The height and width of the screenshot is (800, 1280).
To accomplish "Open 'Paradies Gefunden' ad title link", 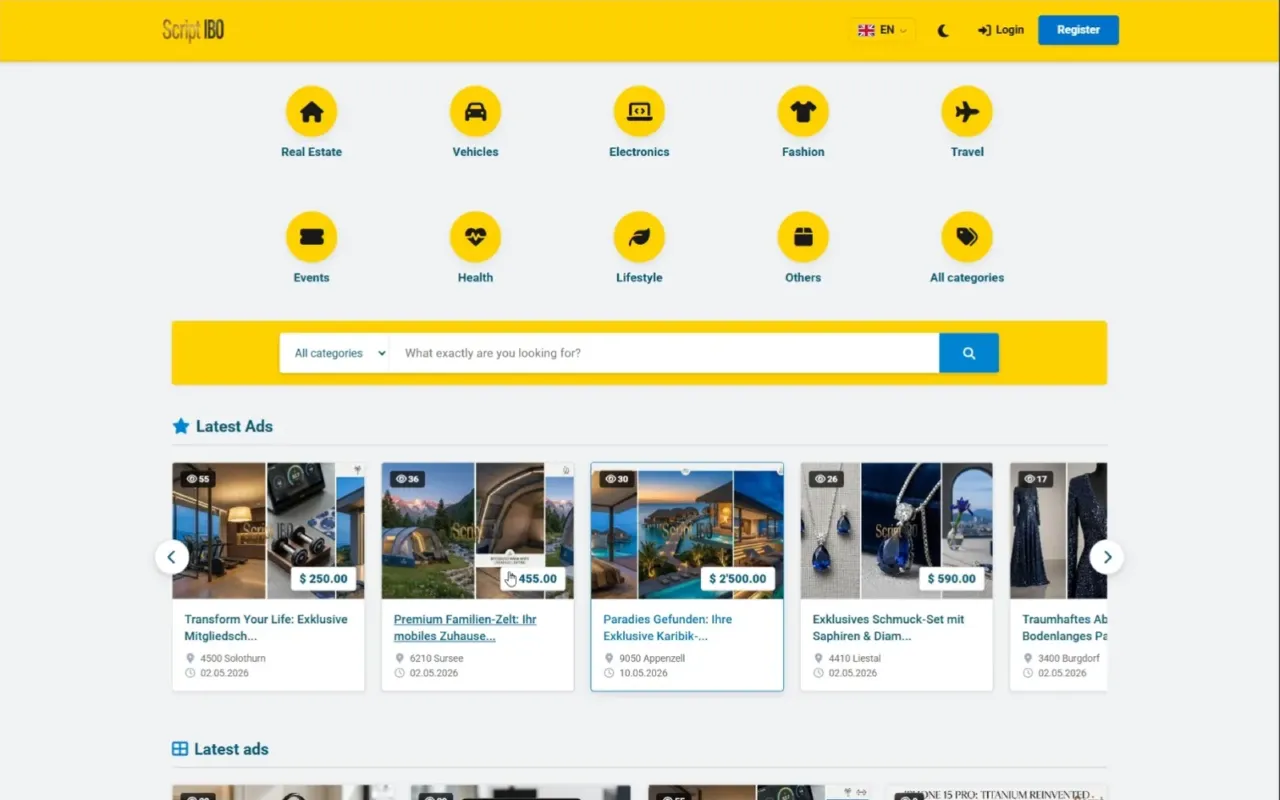I will click(x=667, y=627).
